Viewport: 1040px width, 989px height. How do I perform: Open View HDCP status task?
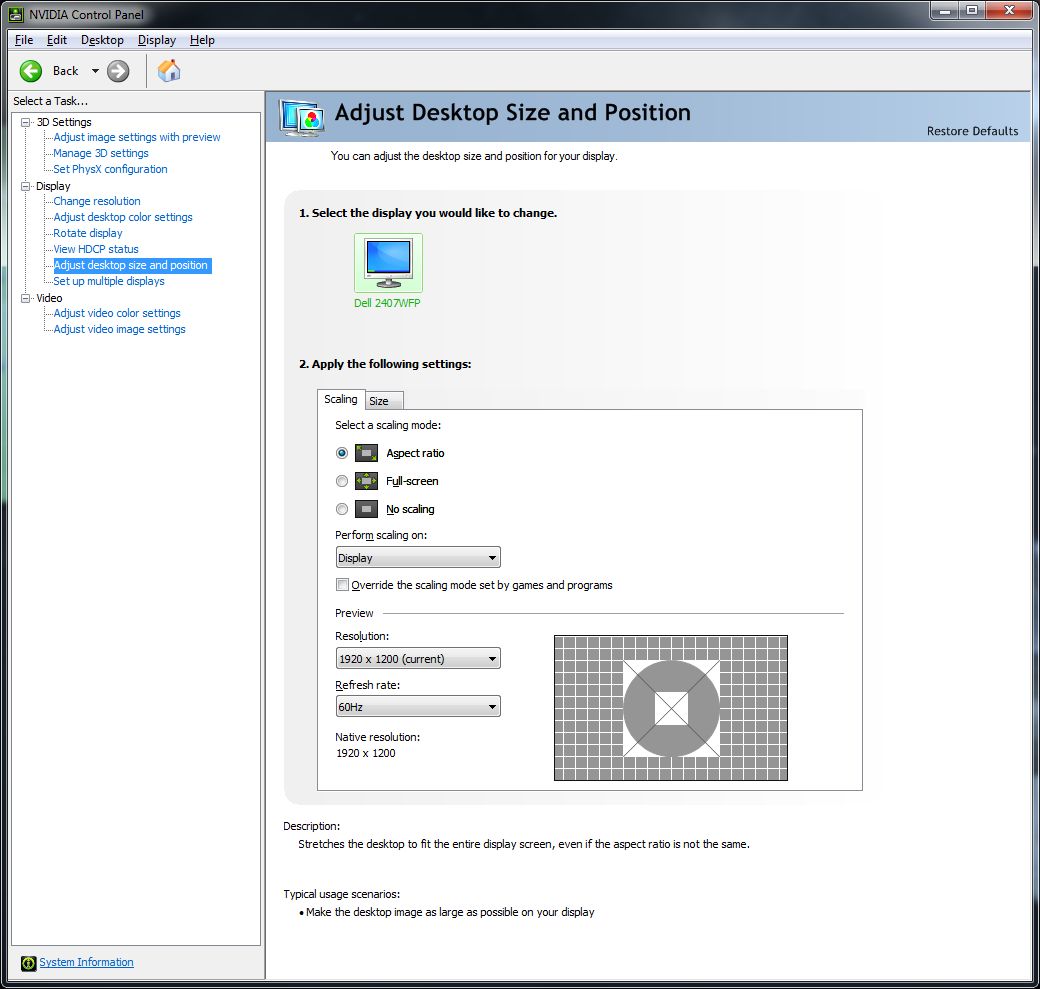(x=96, y=249)
